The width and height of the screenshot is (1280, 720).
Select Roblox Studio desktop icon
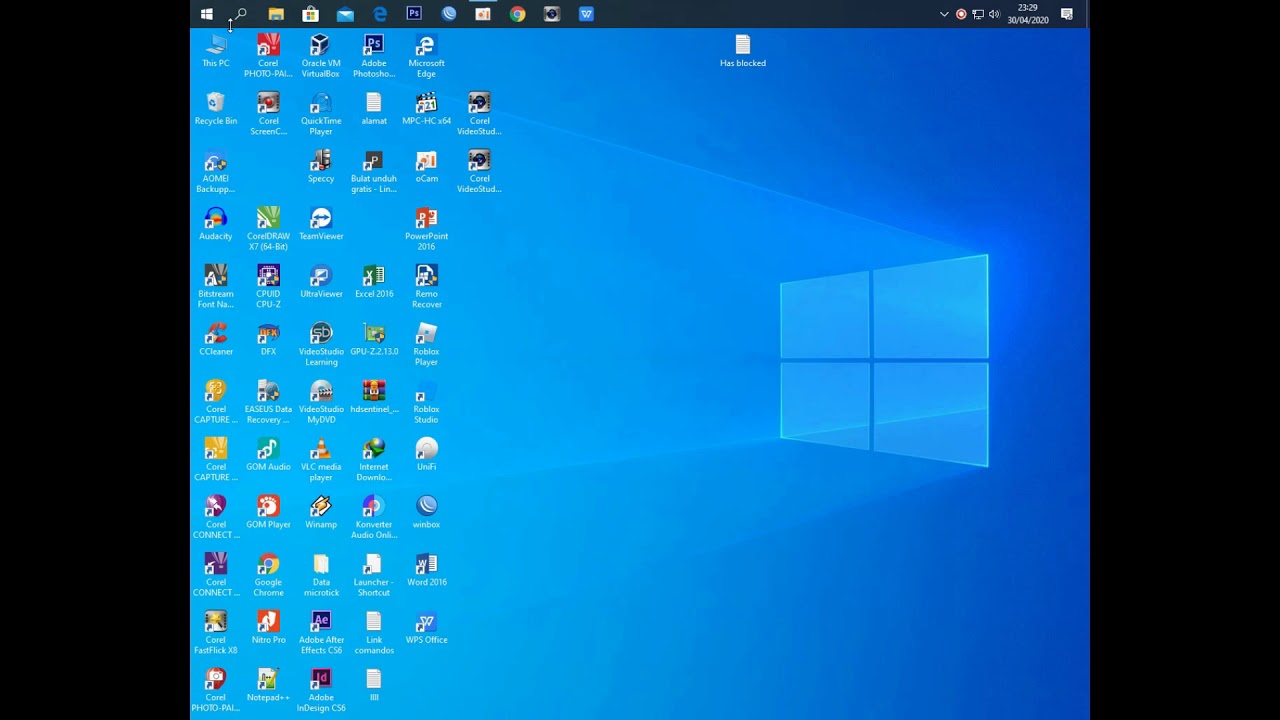pyautogui.click(x=427, y=402)
